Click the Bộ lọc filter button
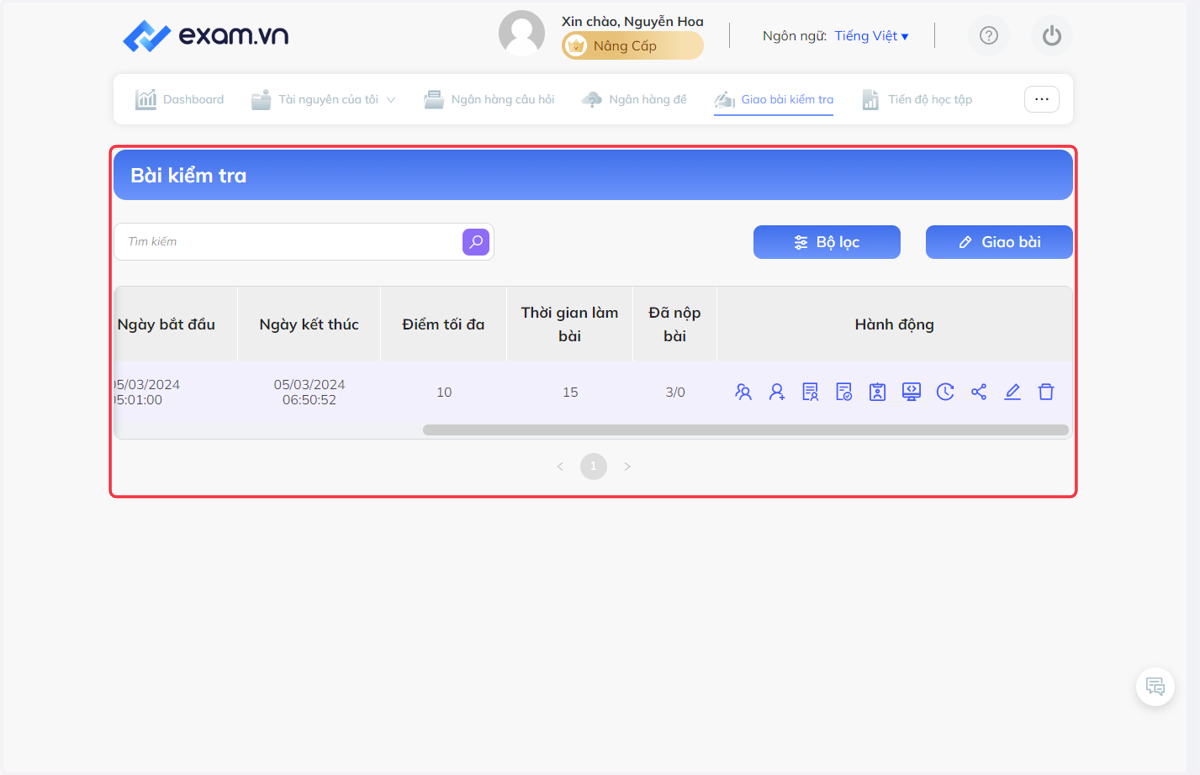The height and width of the screenshot is (775, 1200). [x=827, y=242]
